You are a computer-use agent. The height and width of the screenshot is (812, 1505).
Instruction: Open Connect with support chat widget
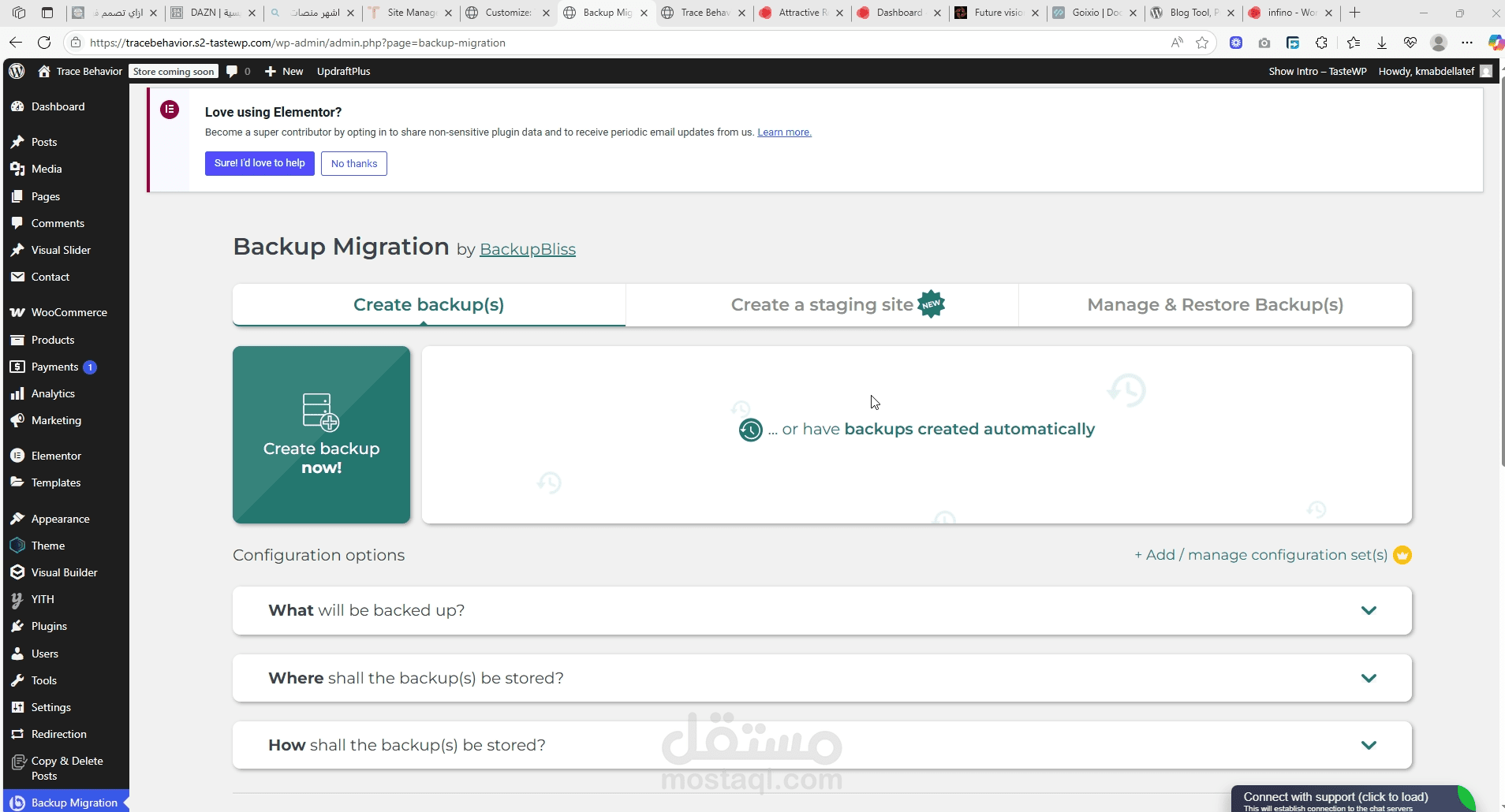pos(1352,799)
